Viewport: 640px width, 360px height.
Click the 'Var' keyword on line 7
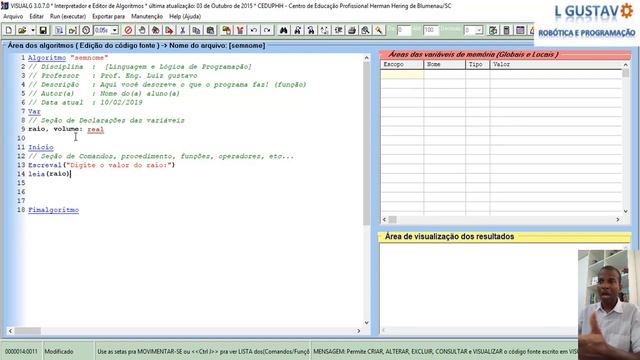click(34, 111)
